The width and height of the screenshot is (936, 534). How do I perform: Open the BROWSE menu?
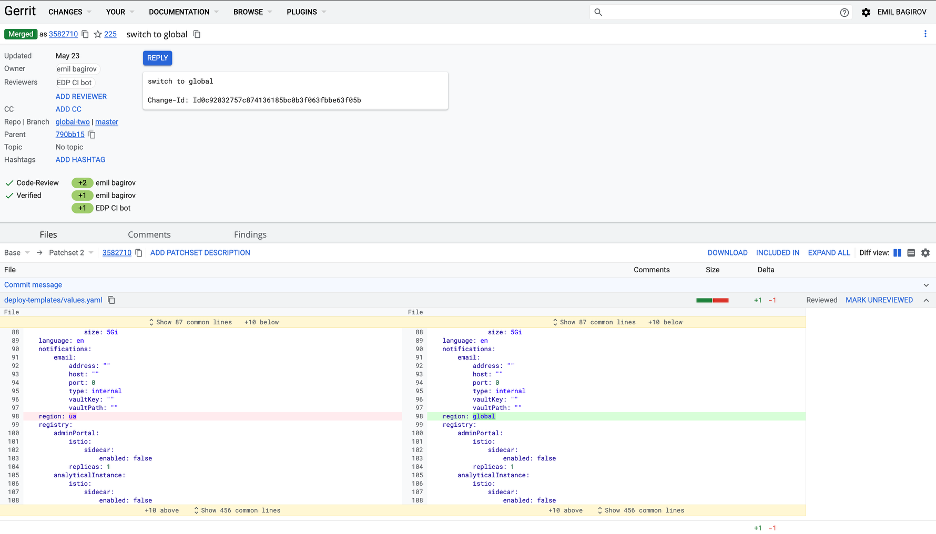[253, 12]
